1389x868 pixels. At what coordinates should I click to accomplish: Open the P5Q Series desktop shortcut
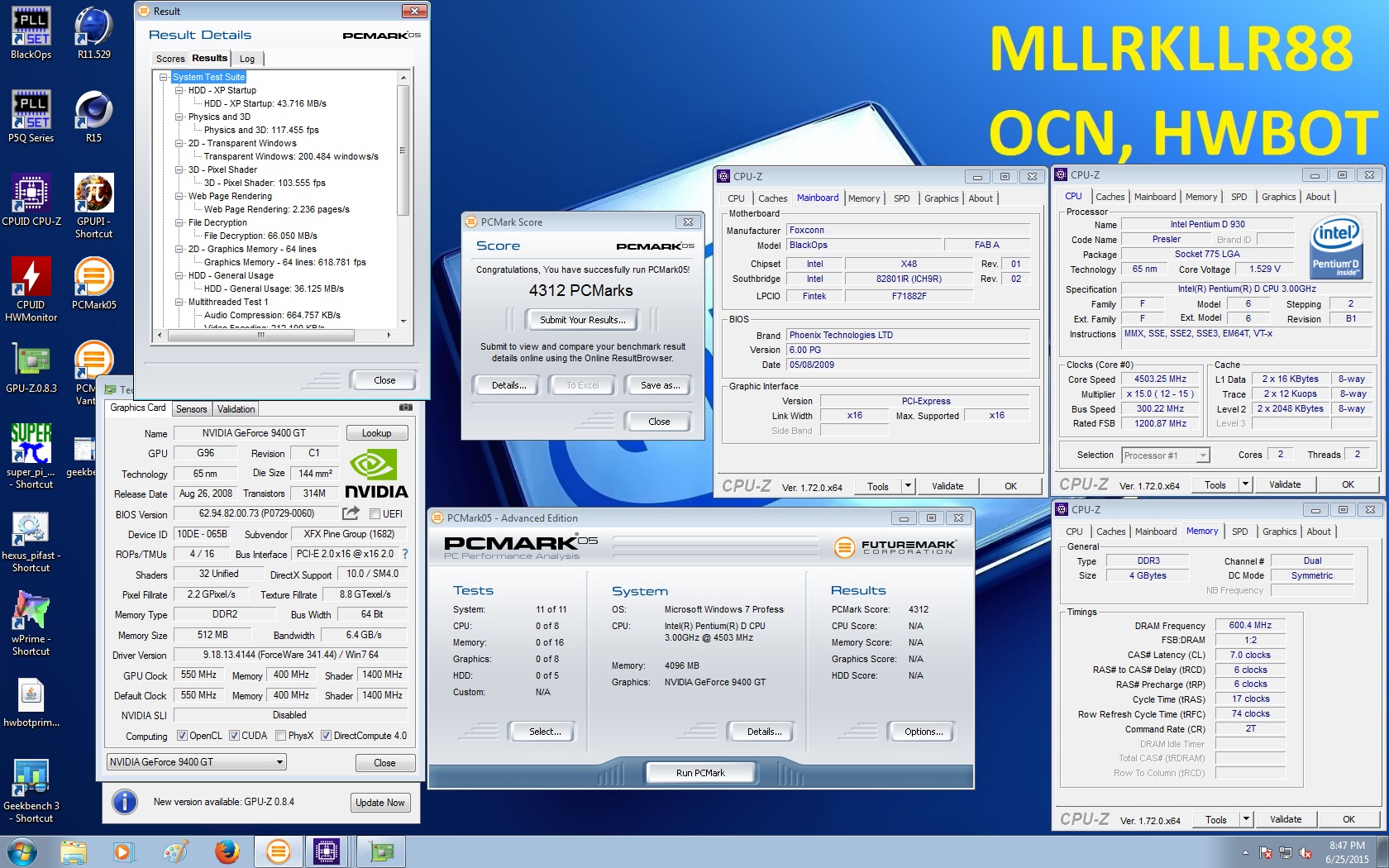(31, 117)
